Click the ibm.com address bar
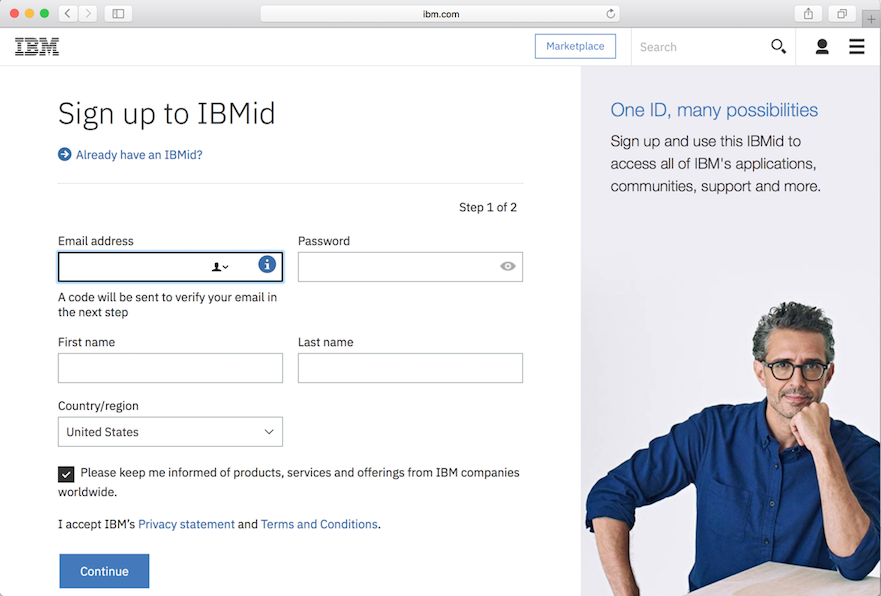 (x=440, y=13)
